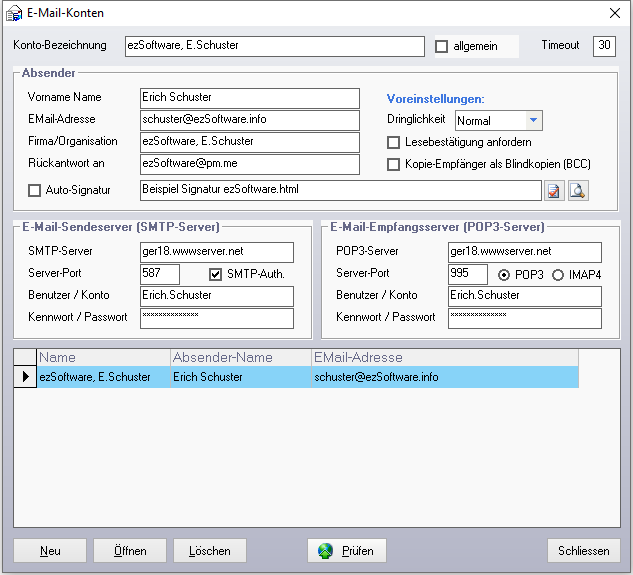633x575 pixels.
Task: Click the Löschen button
Action: (x=210, y=551)
